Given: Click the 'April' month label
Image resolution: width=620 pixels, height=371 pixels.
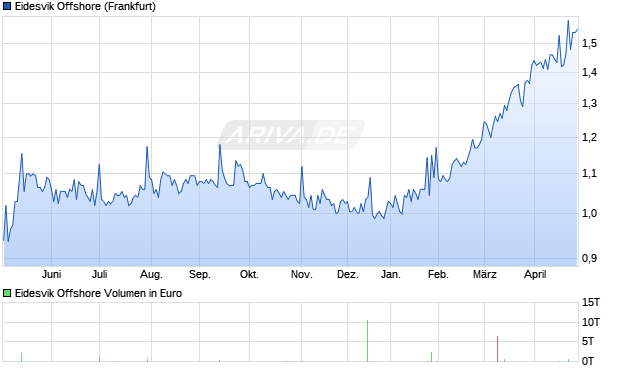Looking at the screenshot, I should [x=535, y=274].
